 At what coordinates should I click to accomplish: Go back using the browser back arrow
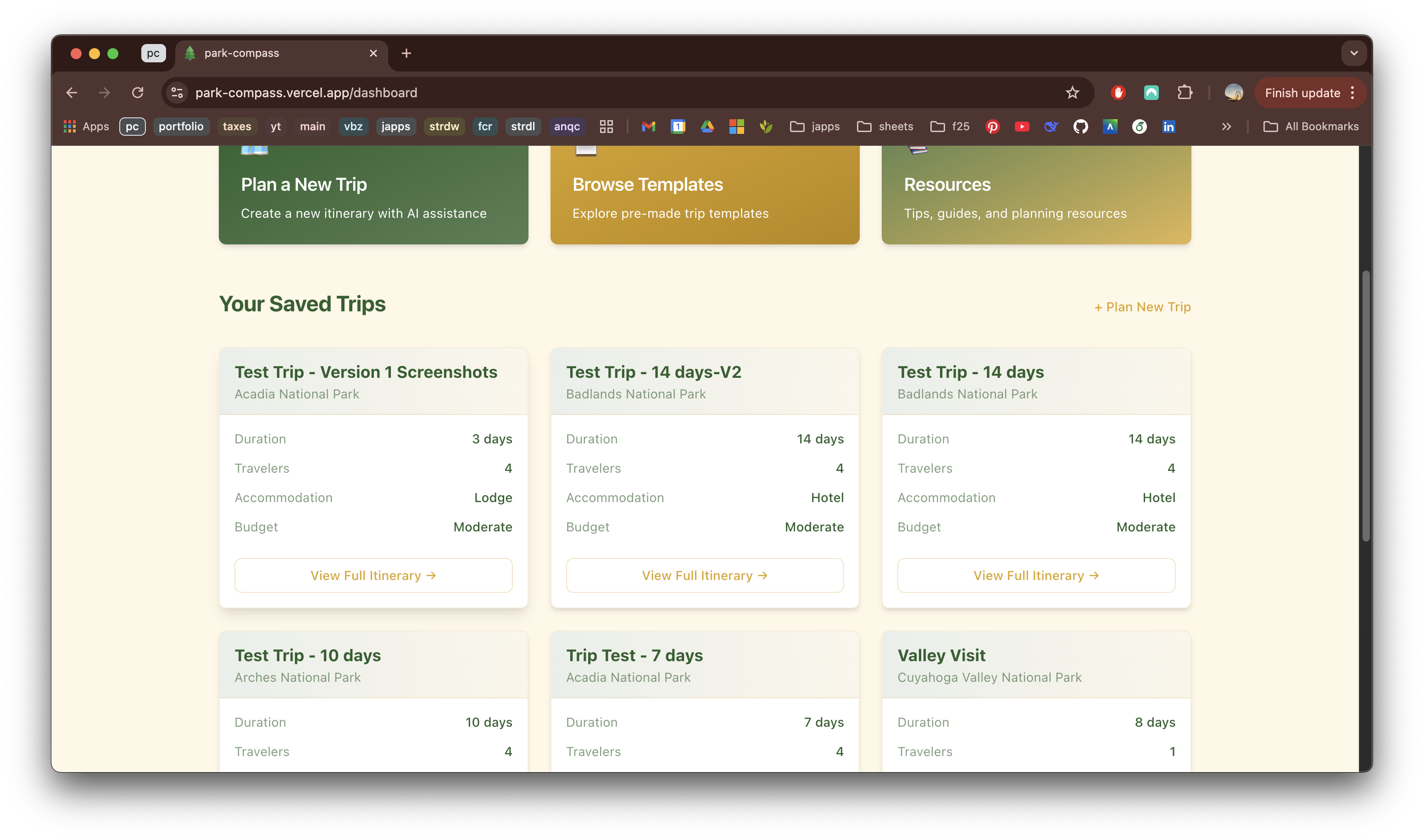point(72,93)
